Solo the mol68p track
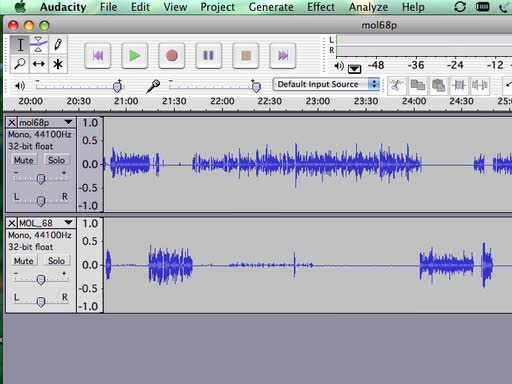Image resolution: width=512 pixels, height=384 pixels. (x=56, y=160)
